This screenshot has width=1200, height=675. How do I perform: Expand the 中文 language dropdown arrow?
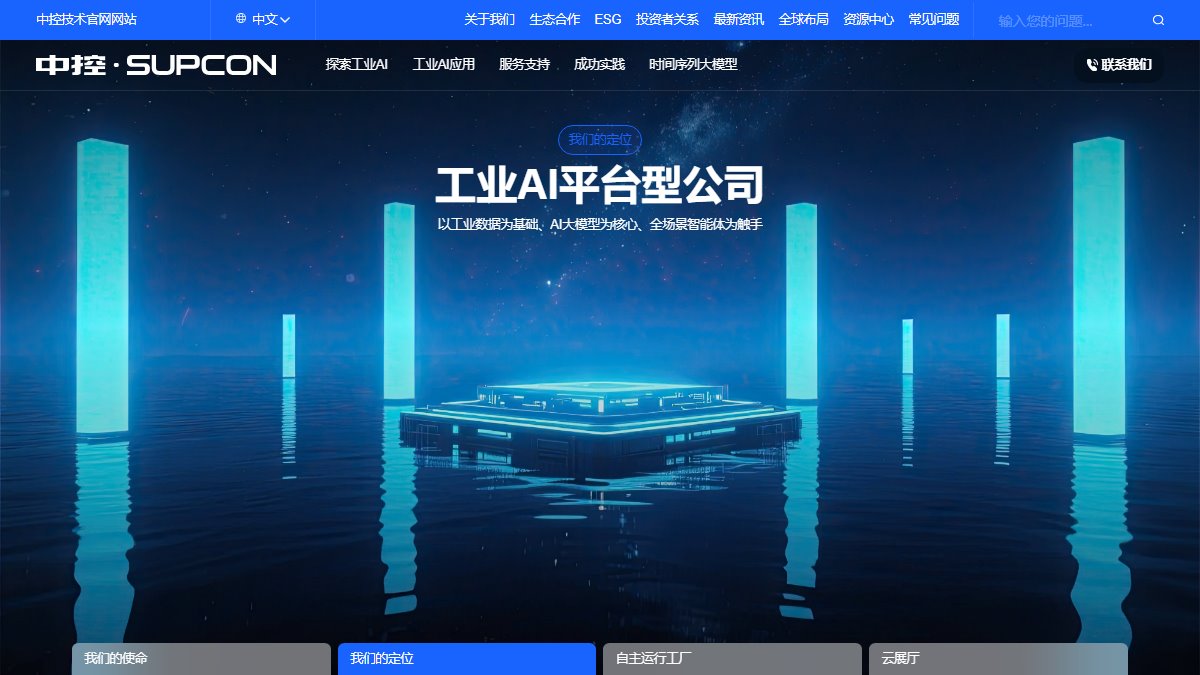pos(285,19)
